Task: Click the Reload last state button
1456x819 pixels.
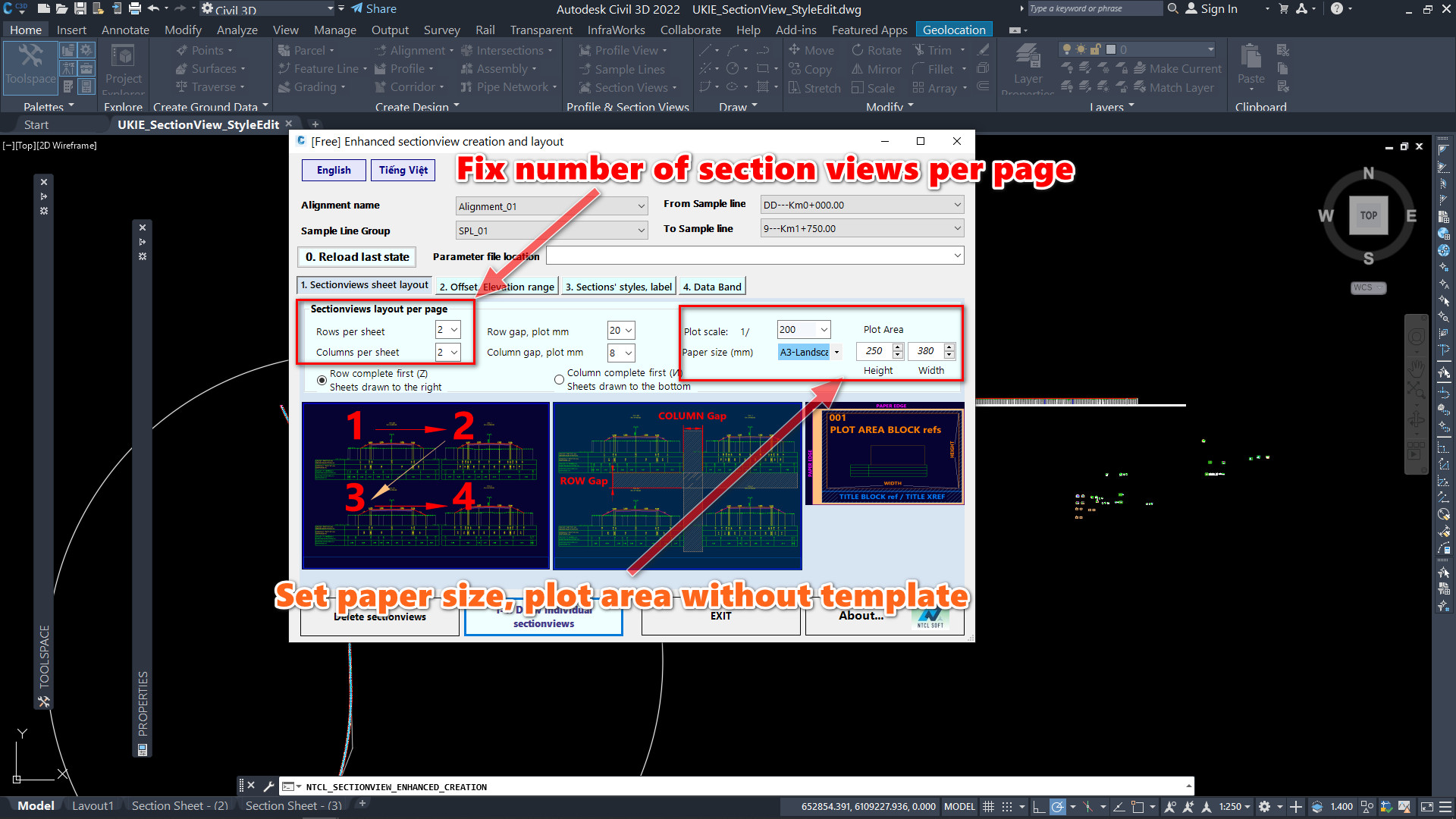Action: [x=357, y=257]
